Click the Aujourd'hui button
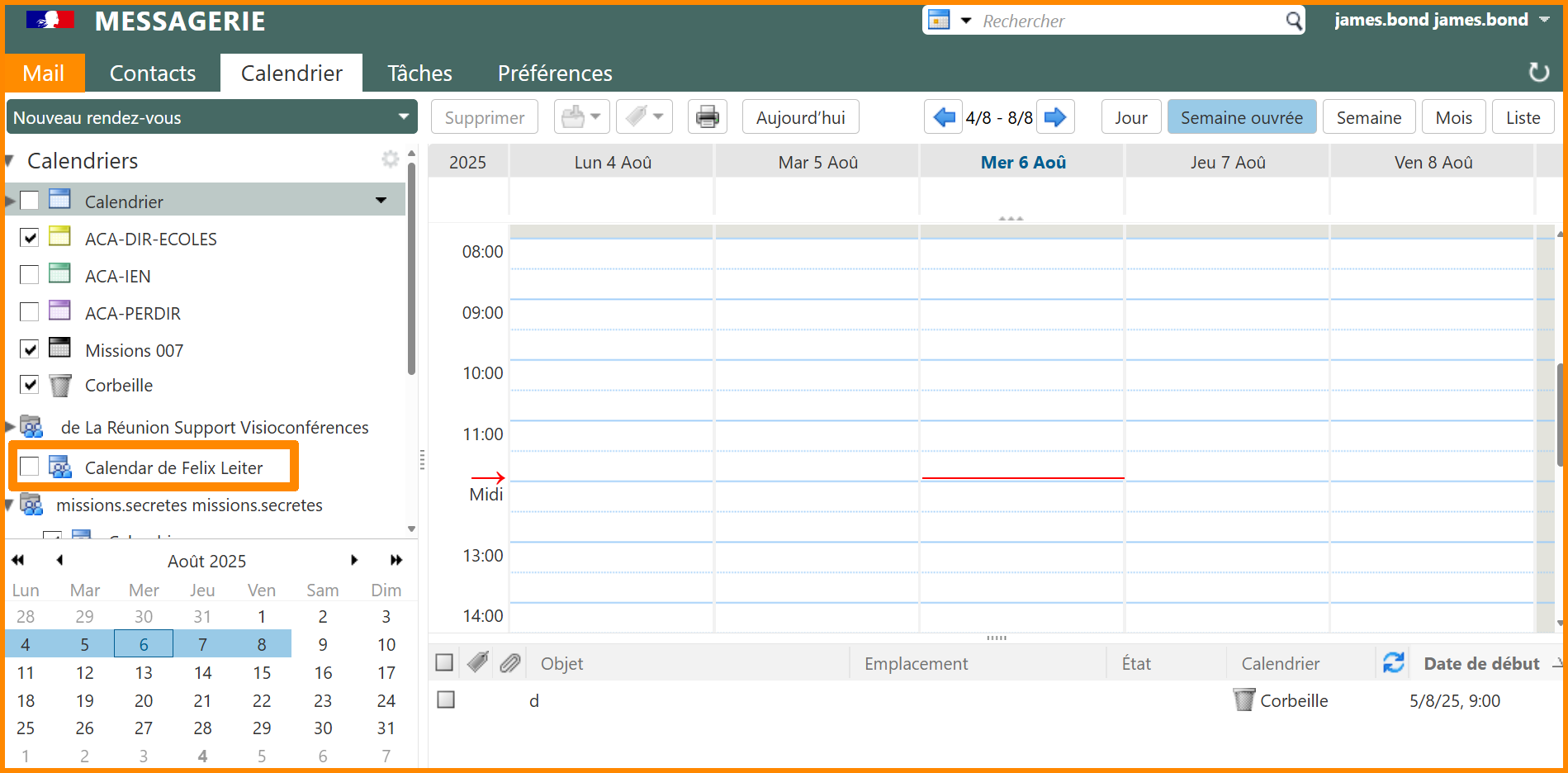The width and height of the screenshot is (1568, 773). click(800, 117)
